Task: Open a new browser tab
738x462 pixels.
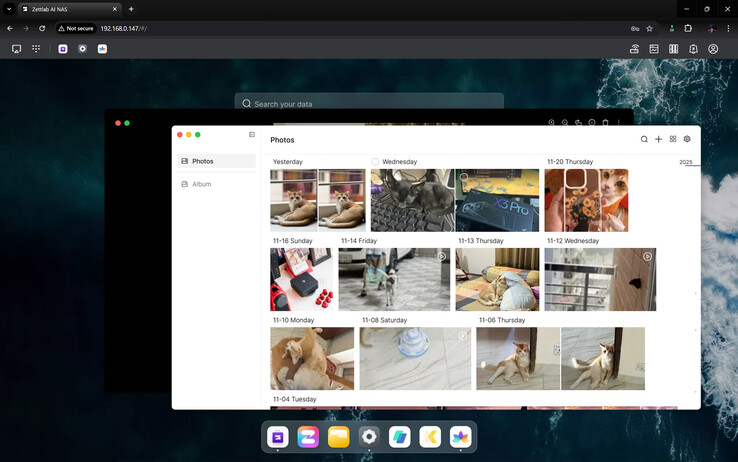Action: pos(131,9)
